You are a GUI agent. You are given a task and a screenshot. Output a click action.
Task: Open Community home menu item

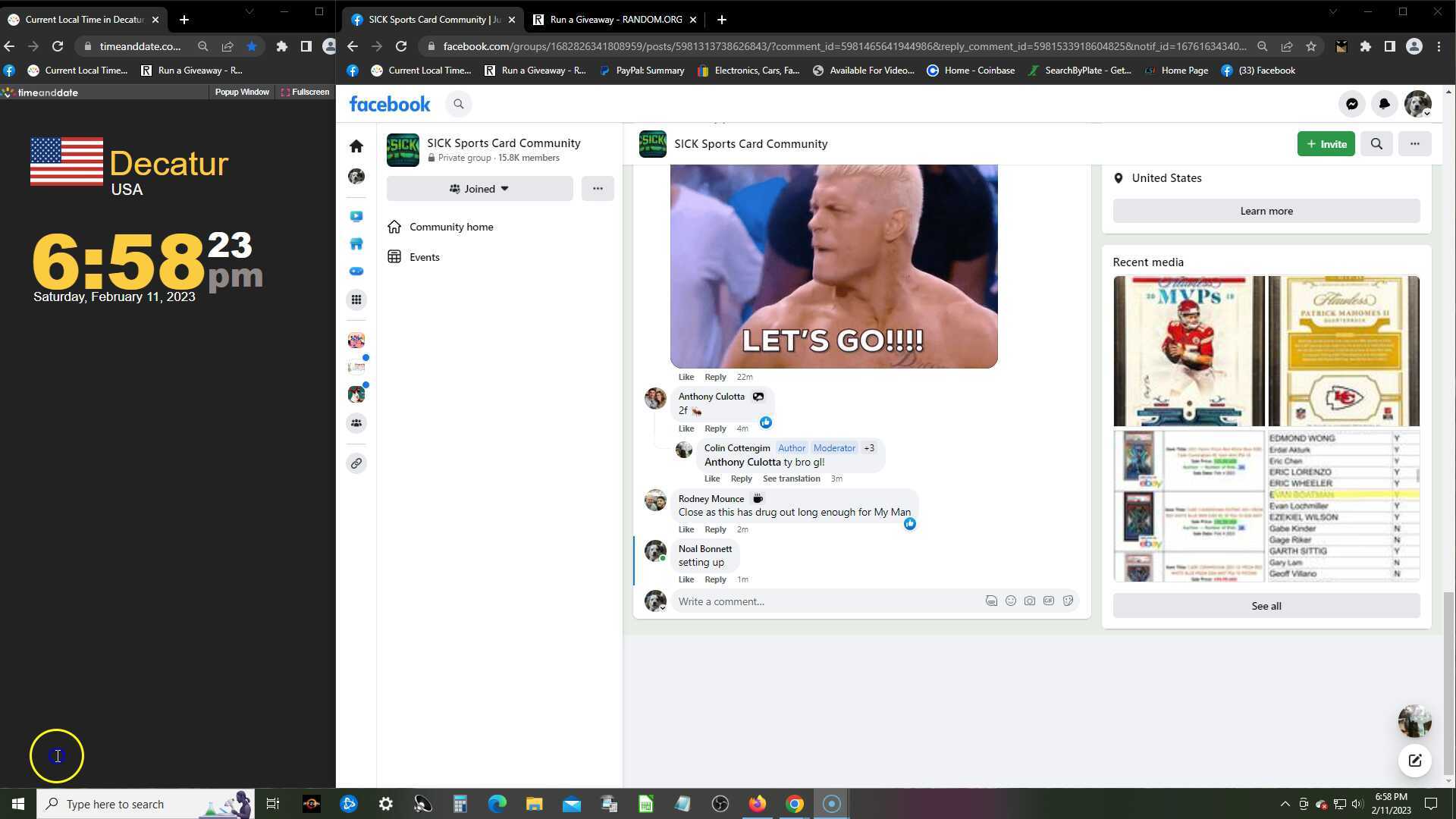(451, 227)
